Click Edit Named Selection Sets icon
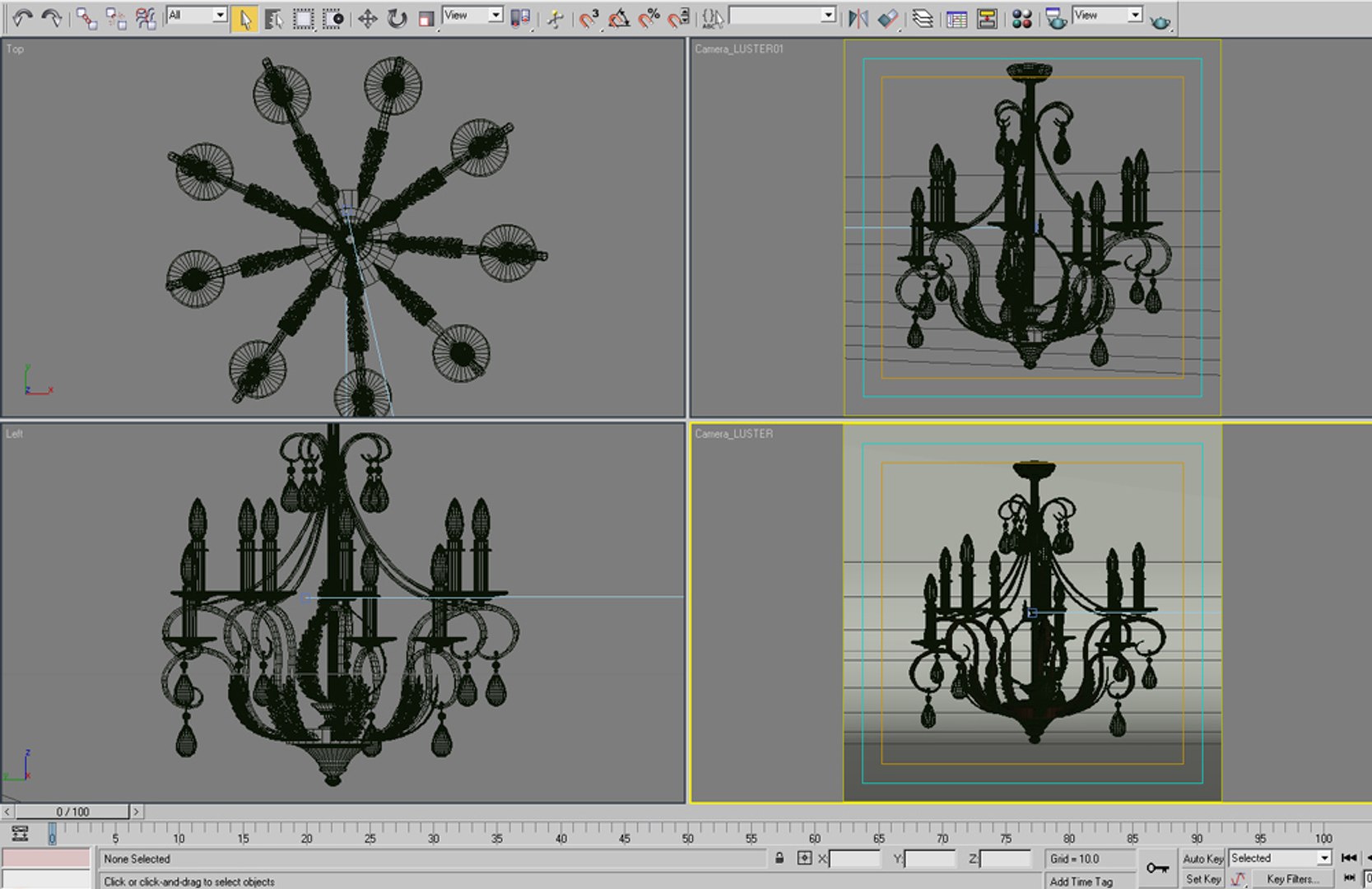The width and height of the screenshot is (1372, 889). click(713, 18)
